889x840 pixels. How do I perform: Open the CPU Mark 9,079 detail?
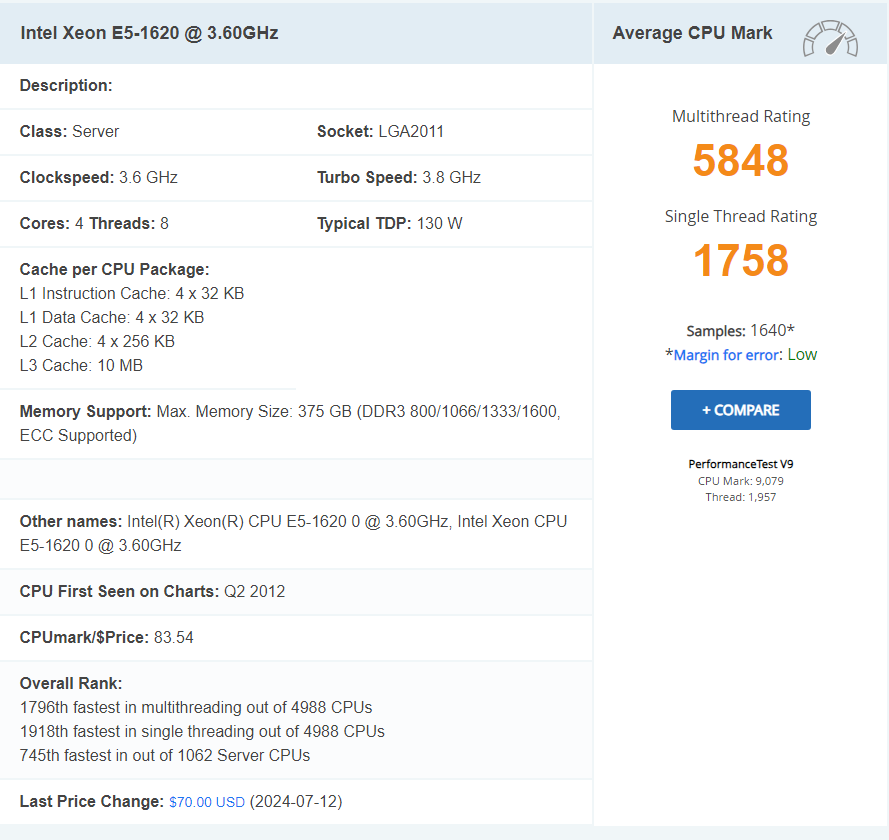pyautogui.click(x=740, y=480)
